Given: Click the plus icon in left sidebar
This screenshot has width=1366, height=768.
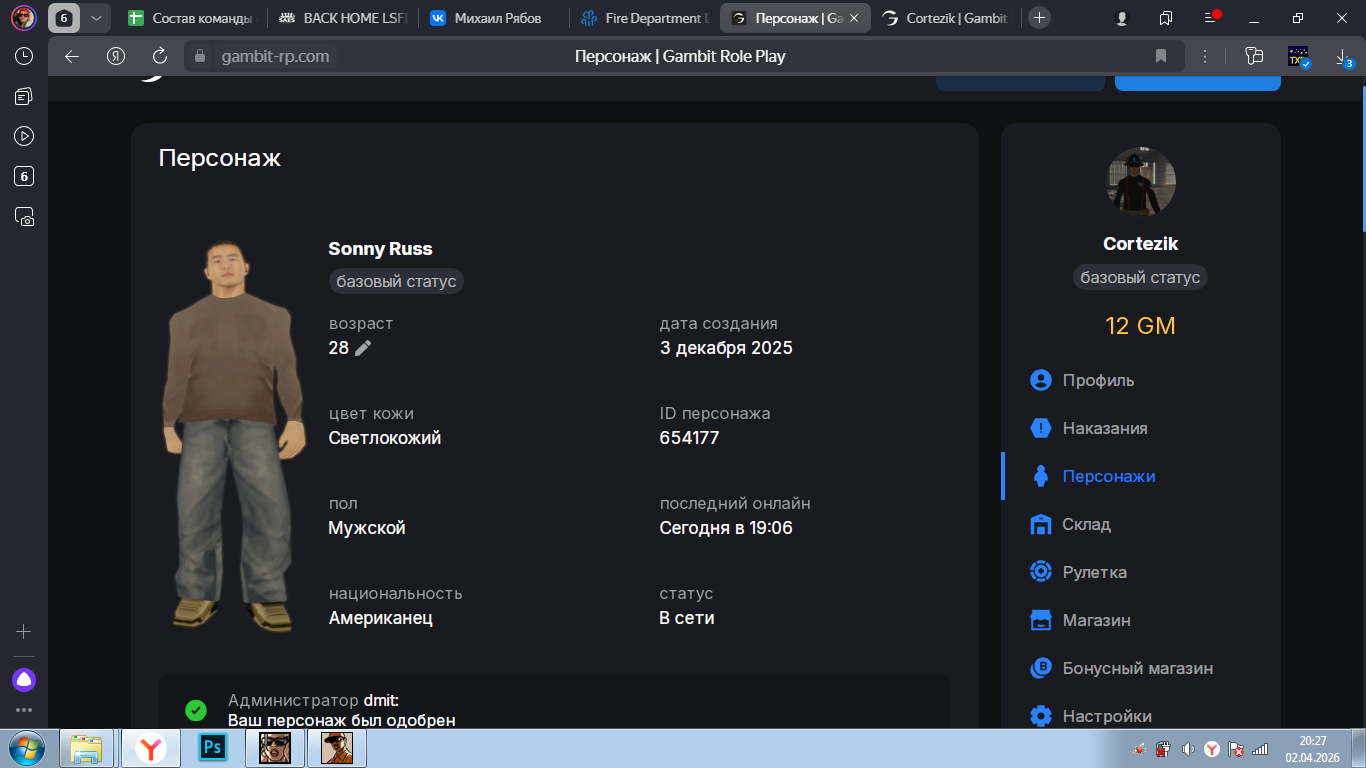Looking at the screenshot, I should pos(24,632).
